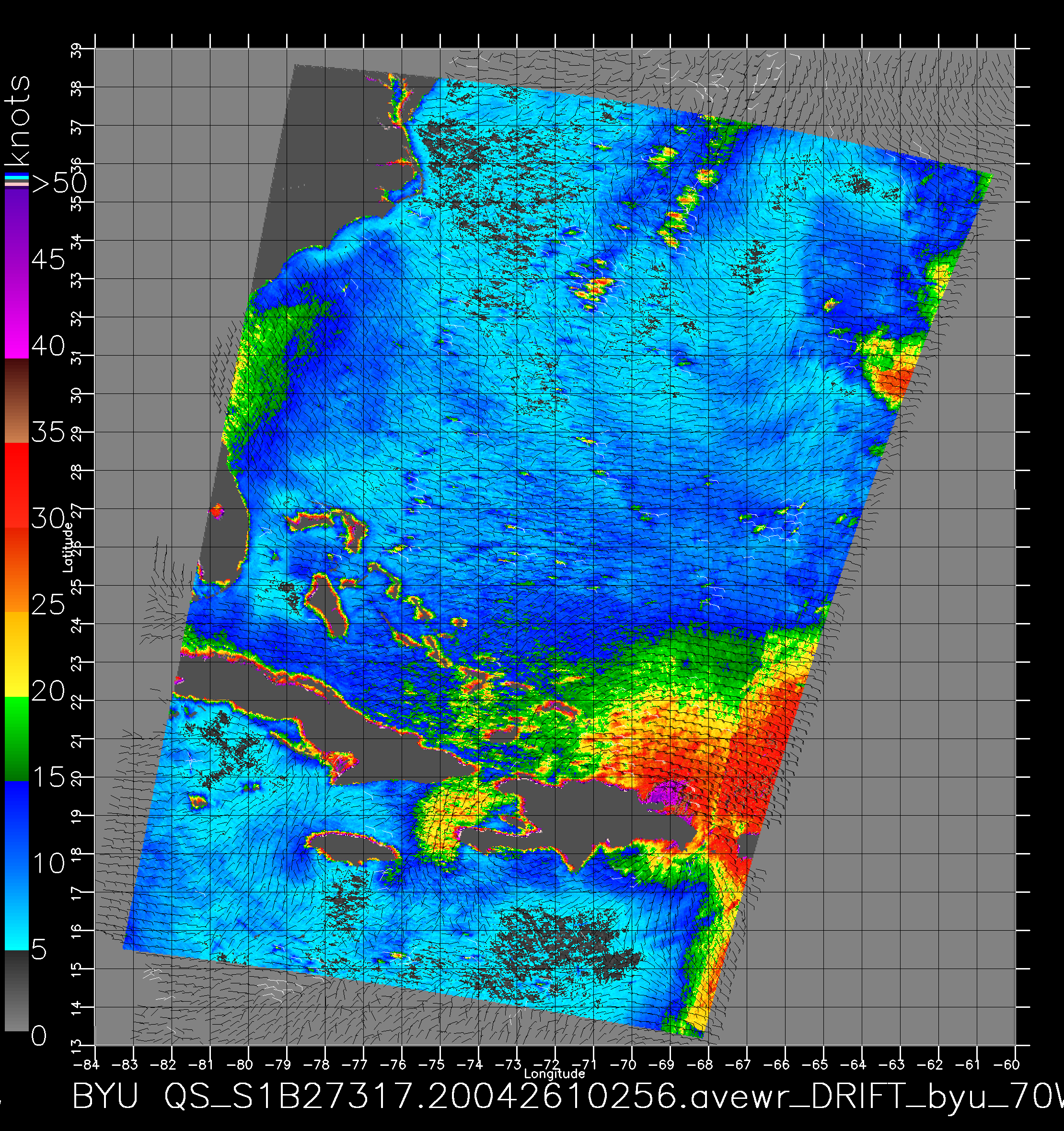1064x1131 pixels.
Task: Click the "37" latitude tick label
Action: click(x=76, y=127)
